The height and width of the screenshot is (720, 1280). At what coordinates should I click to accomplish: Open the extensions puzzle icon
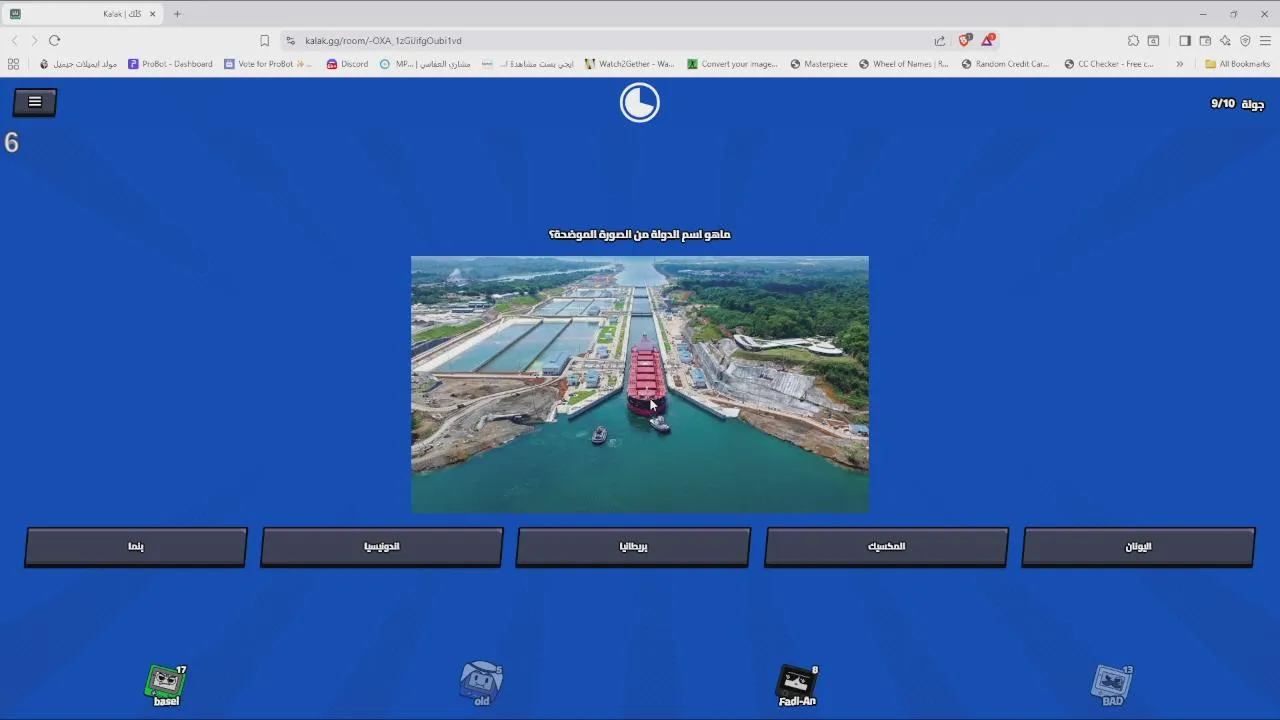click(x=1133, y=41)
